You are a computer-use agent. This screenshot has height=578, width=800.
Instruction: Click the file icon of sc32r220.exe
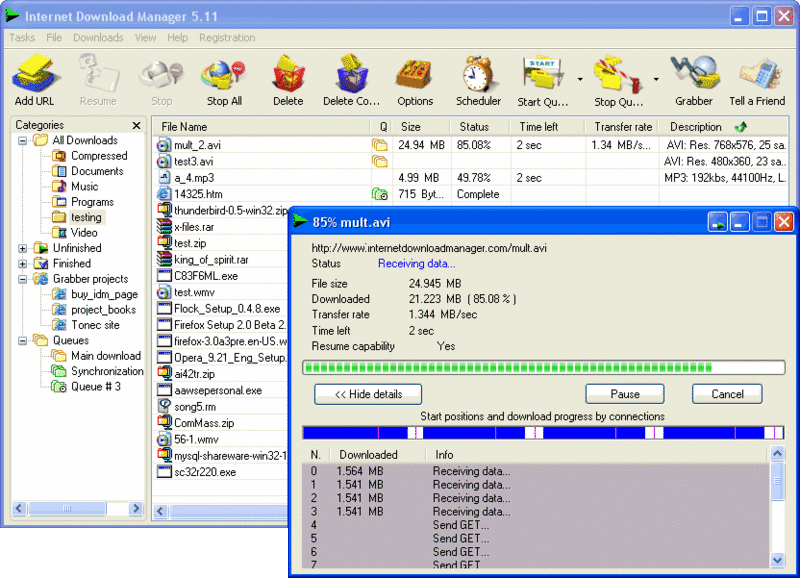tap(164, 471)
